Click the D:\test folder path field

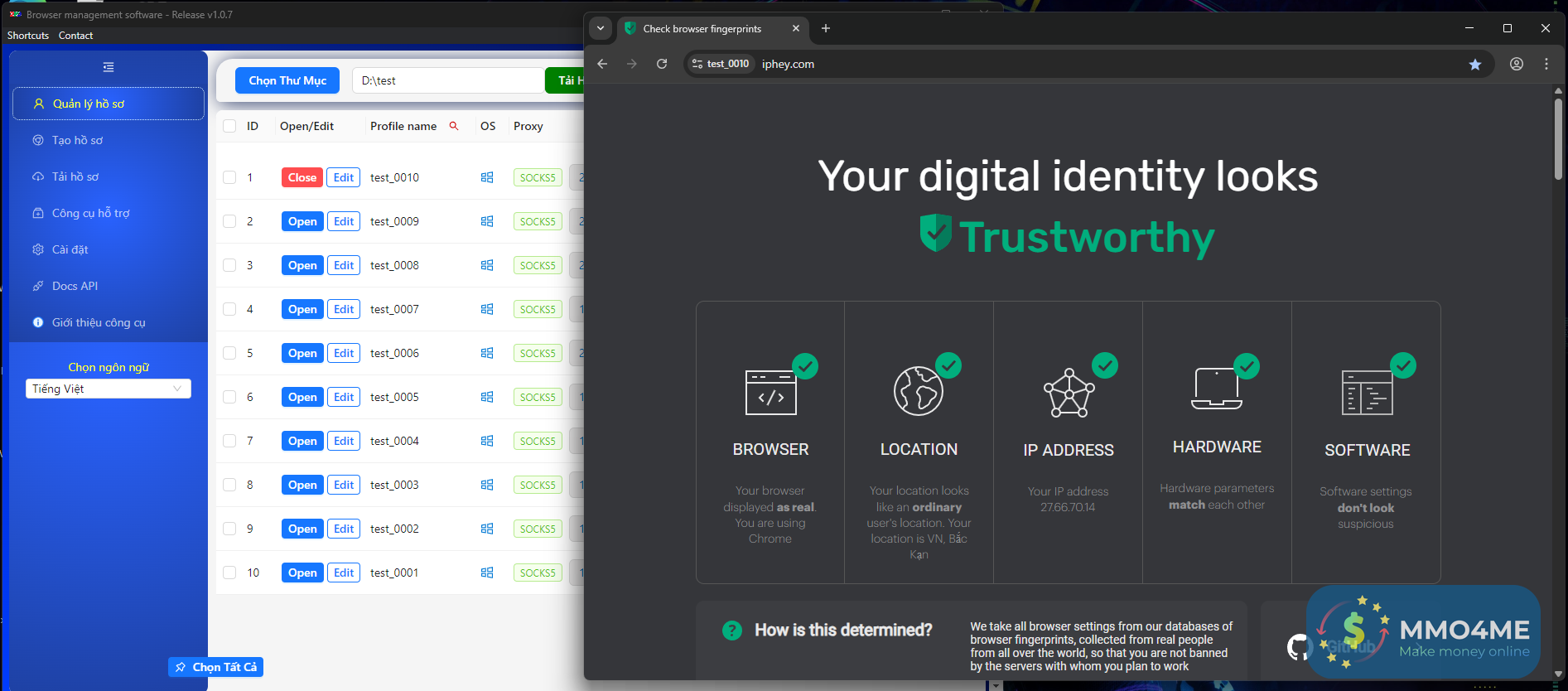447,80
